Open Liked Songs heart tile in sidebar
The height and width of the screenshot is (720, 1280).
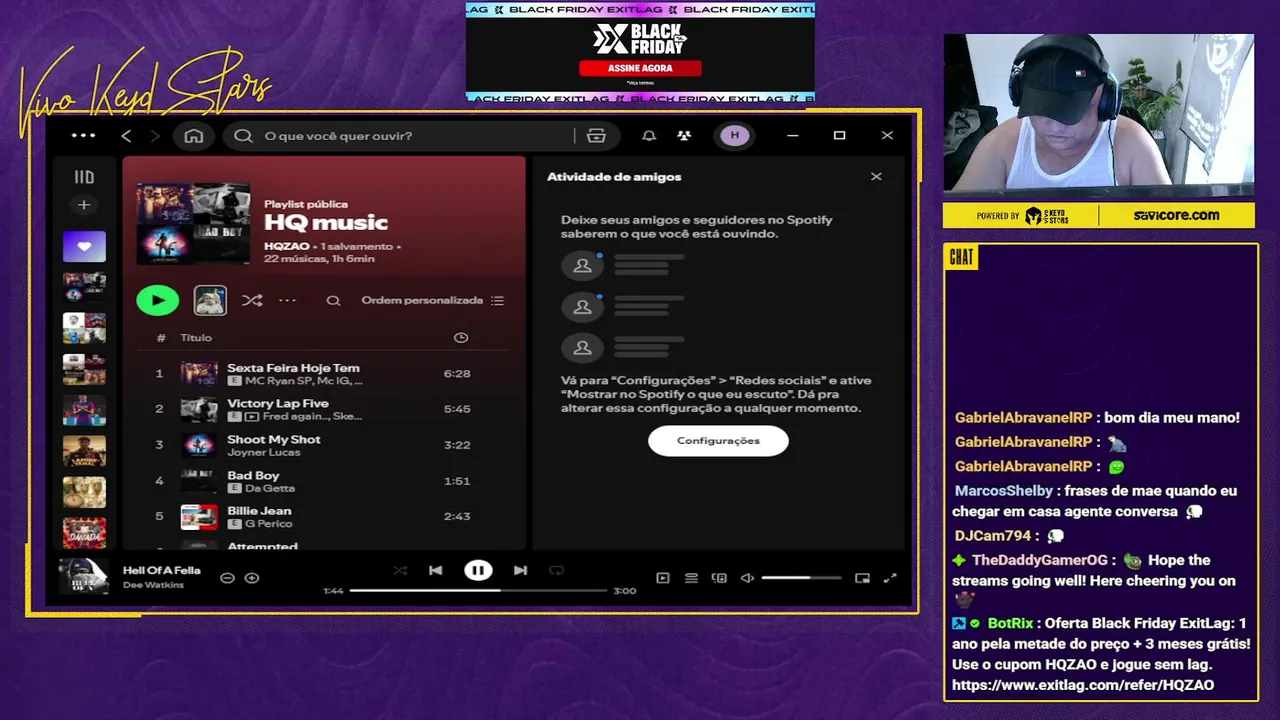(84, 246)
